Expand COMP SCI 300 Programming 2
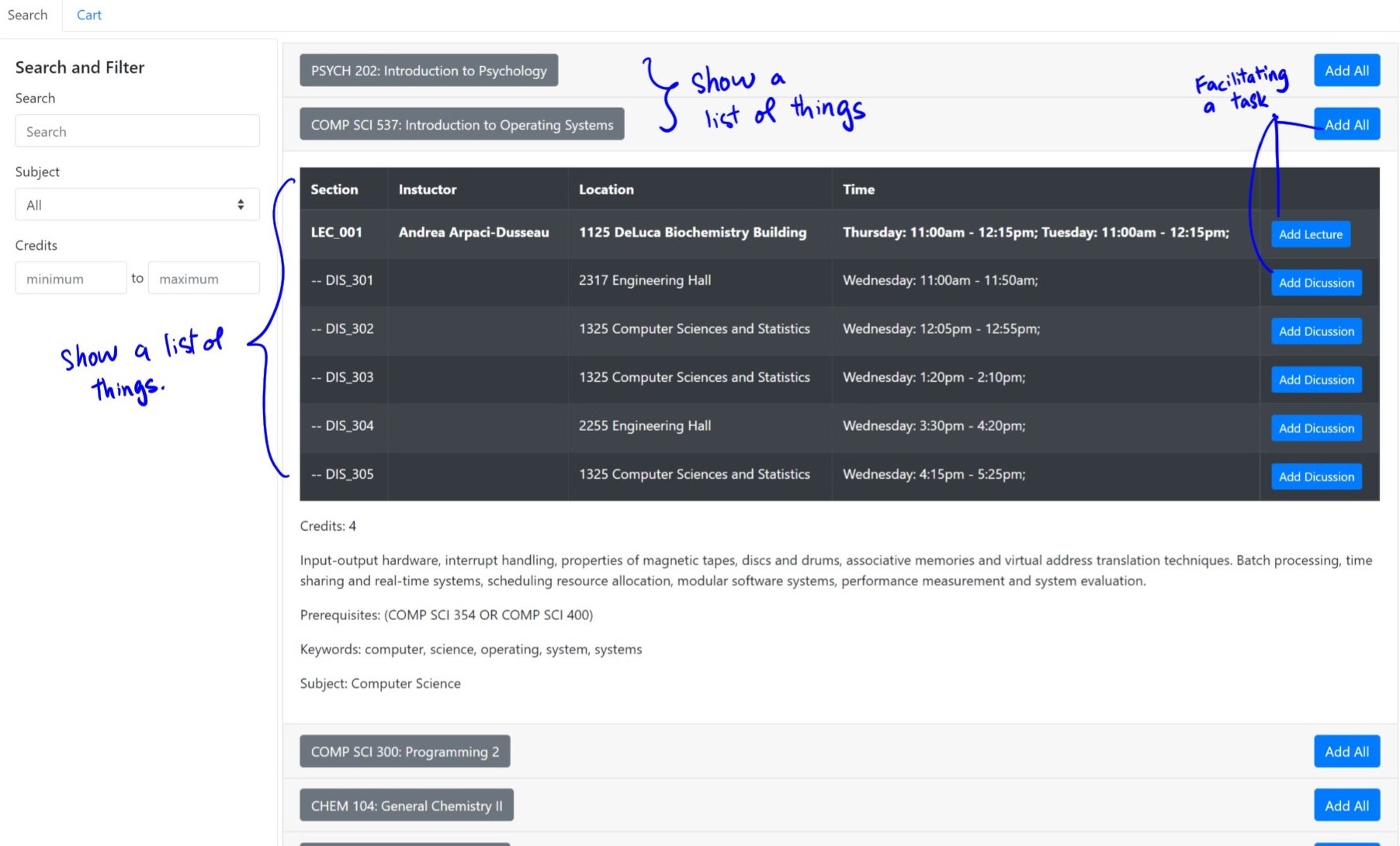The image size is (1400, 846). click(x=405, y=751)
